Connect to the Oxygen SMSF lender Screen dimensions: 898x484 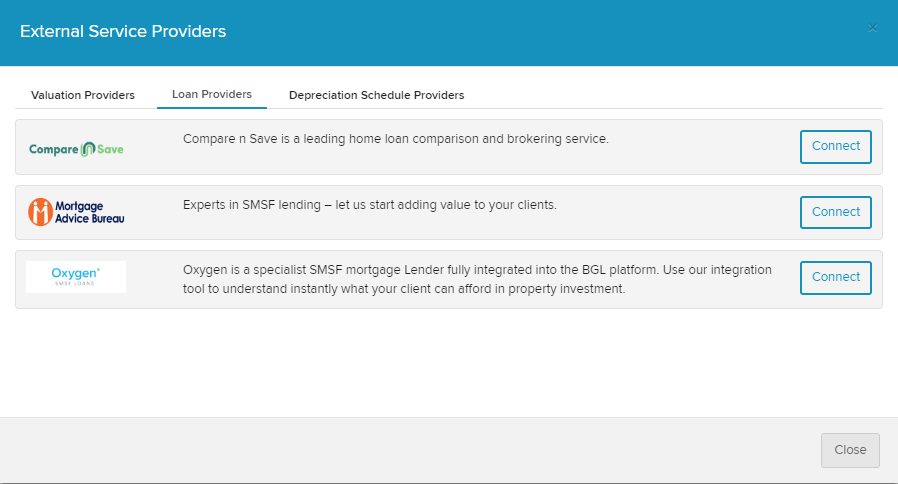coord(835,277)
